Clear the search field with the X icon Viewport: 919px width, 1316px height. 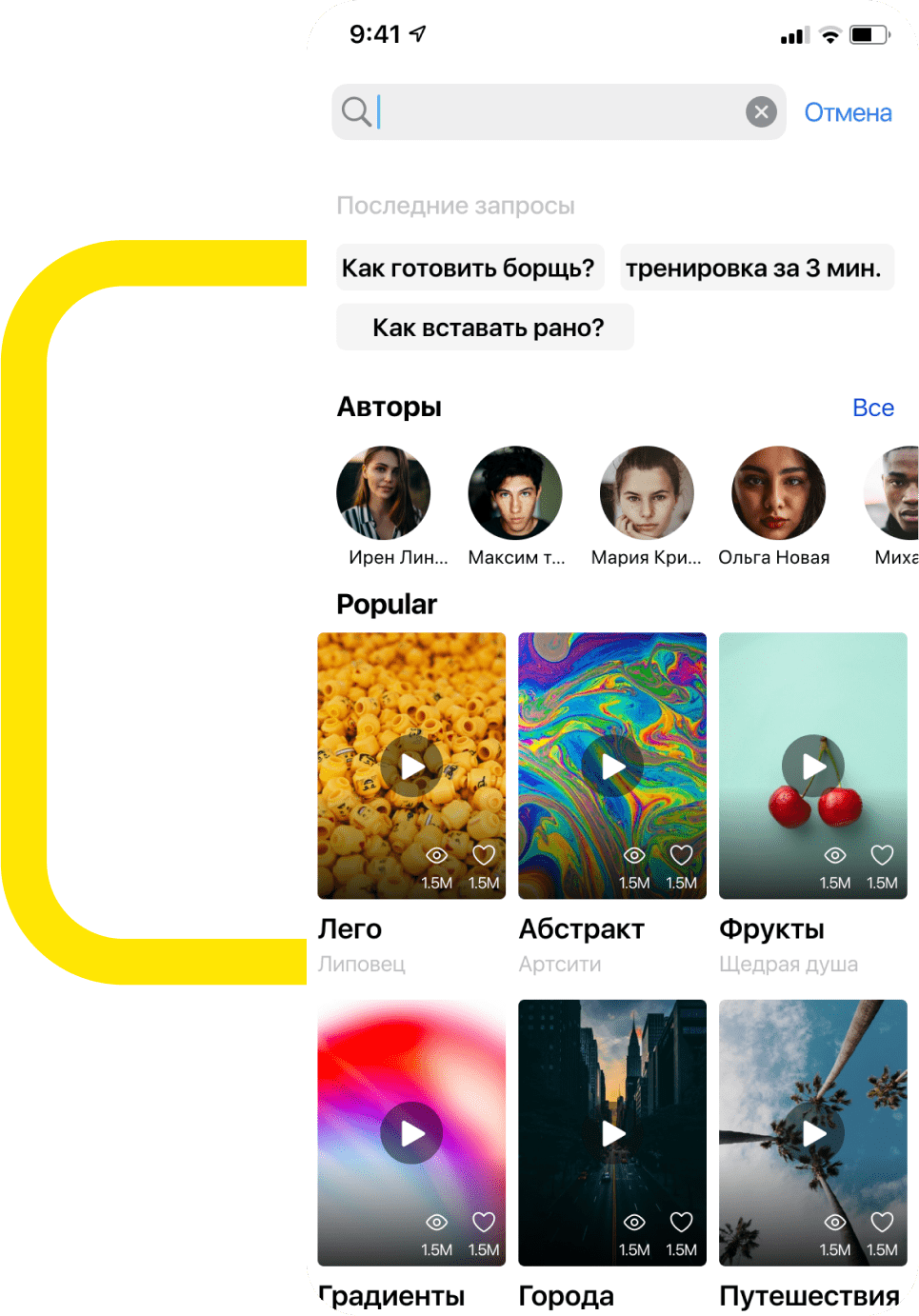coord(761,112)
